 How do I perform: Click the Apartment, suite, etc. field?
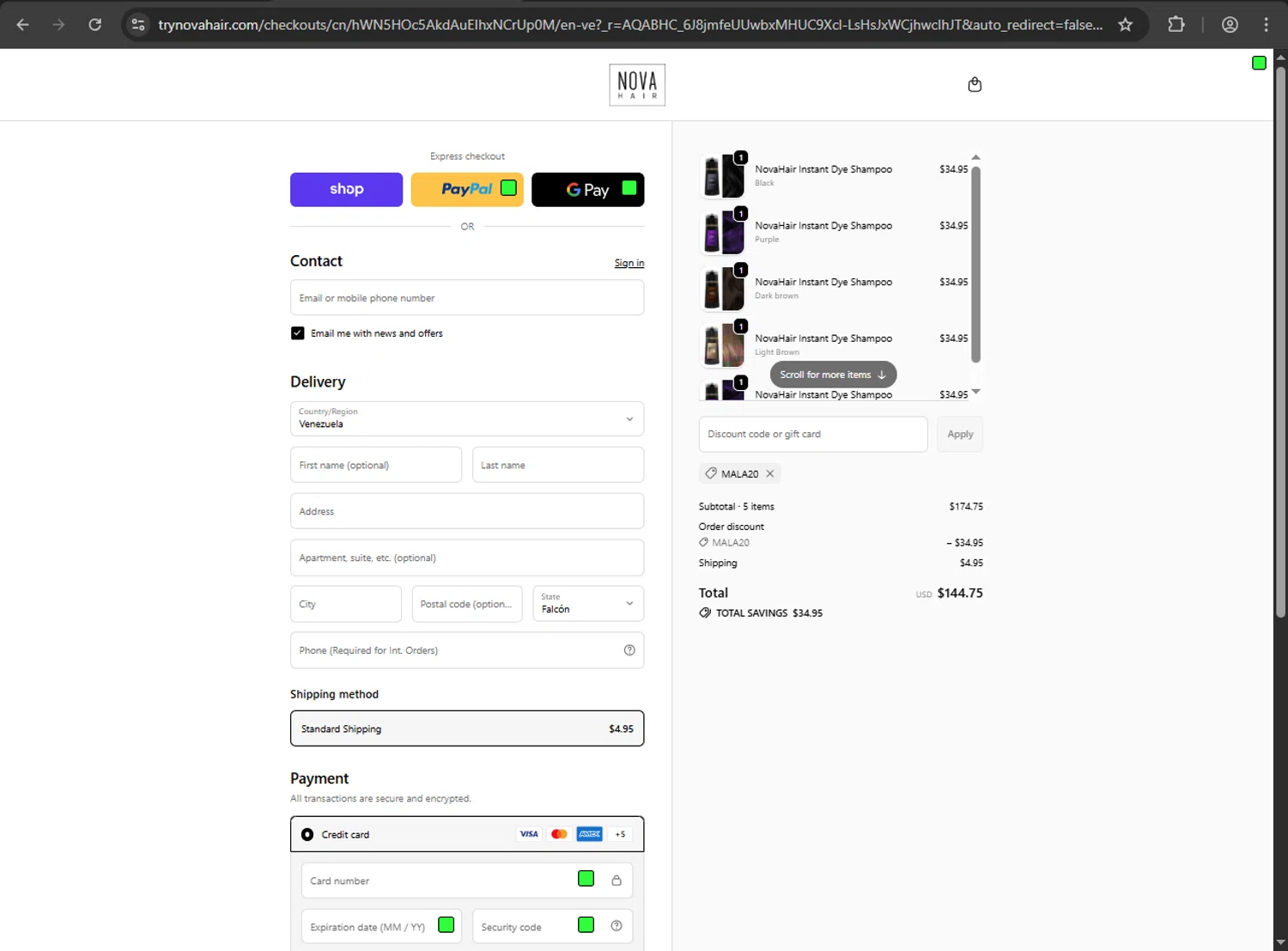click(467, 558)
